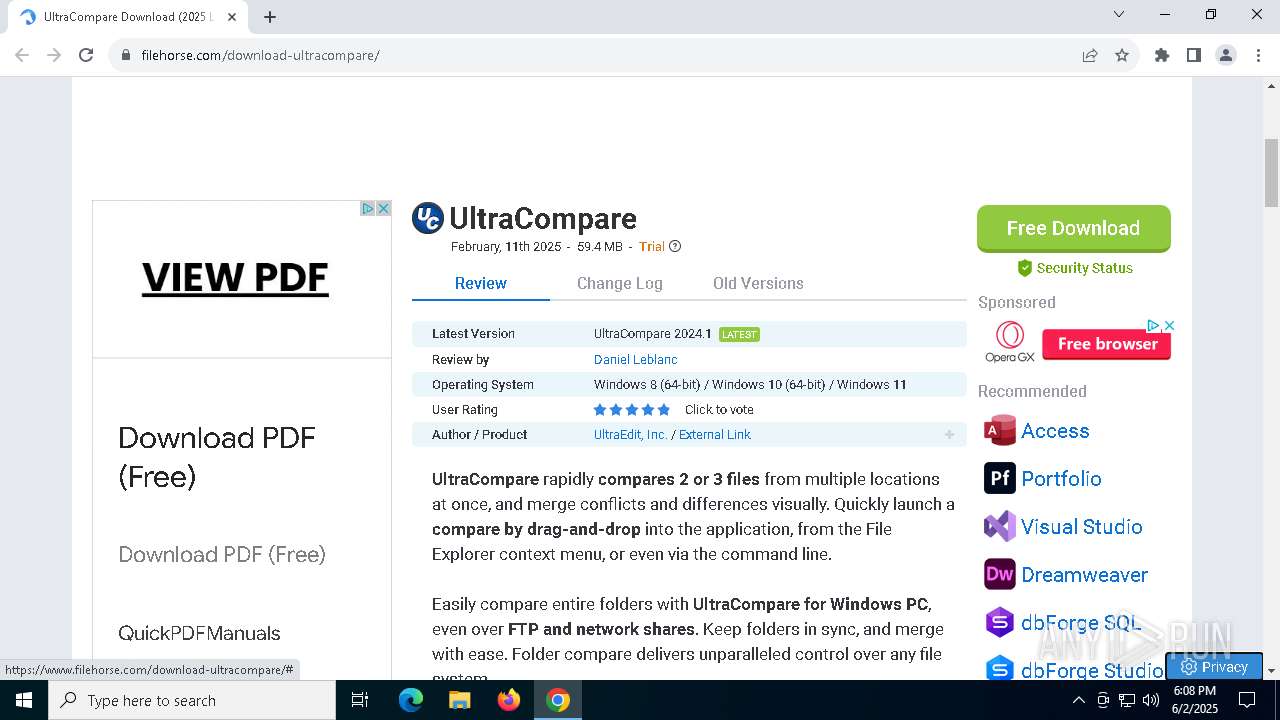This screenshot has width=1280, height=720.
Task: Open the Access recommended link
Action: (x=1055, y=431)
